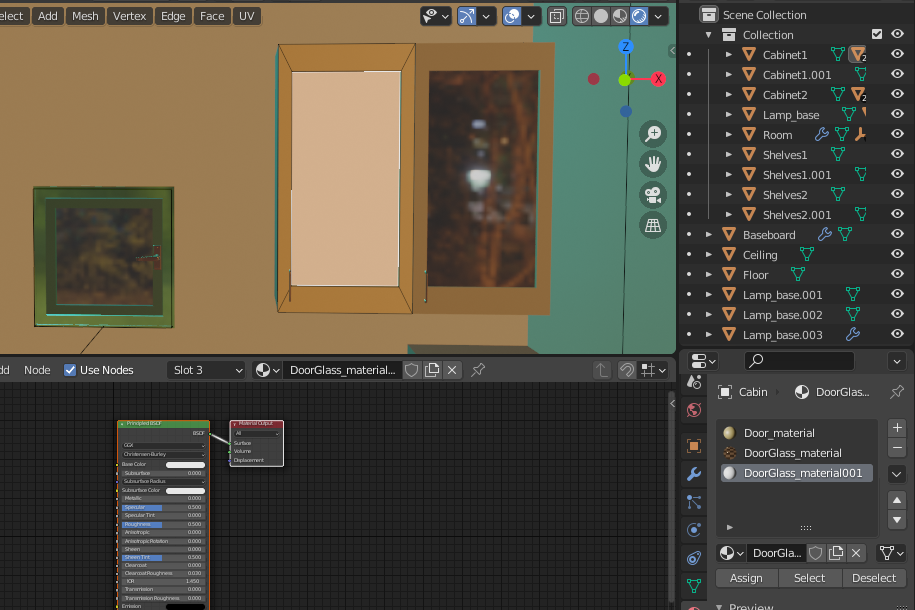Open the Particles properties tab
The image size is (915, 610).
point(694,502)
